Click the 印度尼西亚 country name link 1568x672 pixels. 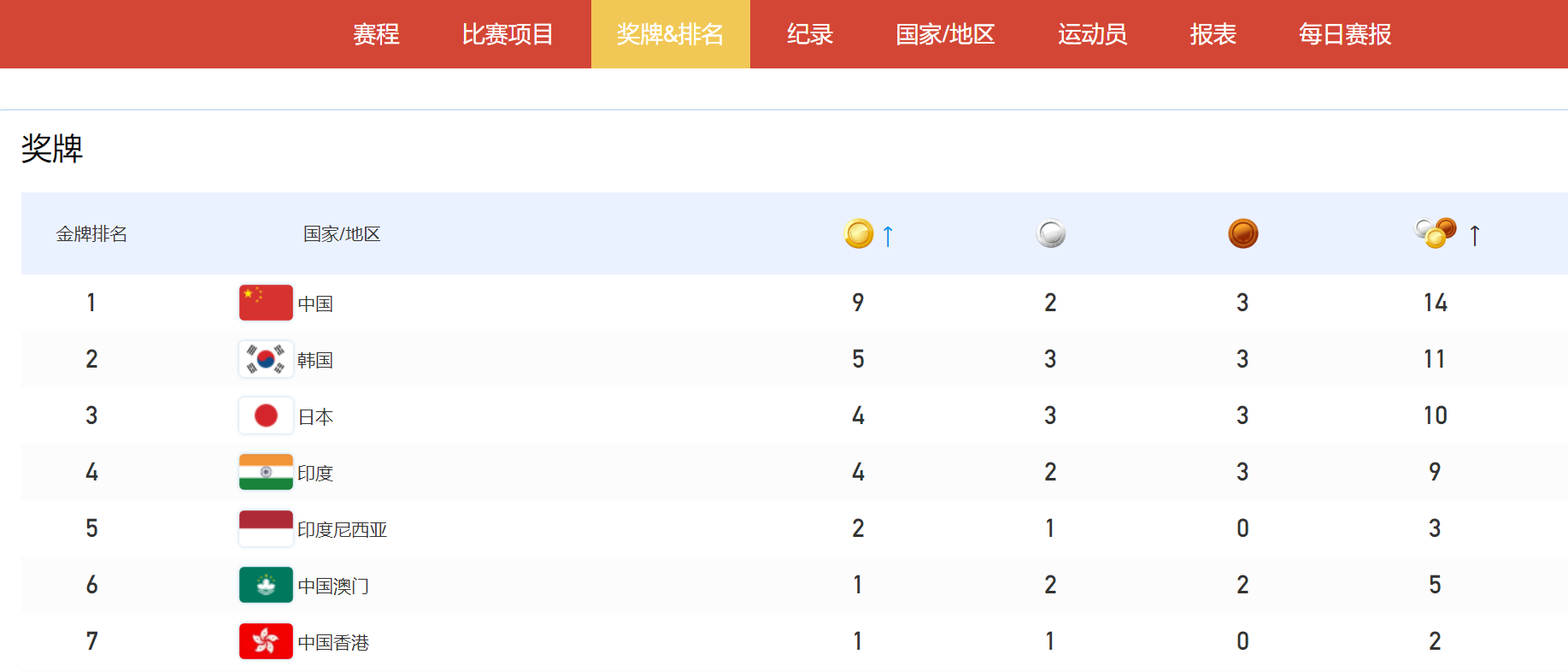(x=342, y=530)
